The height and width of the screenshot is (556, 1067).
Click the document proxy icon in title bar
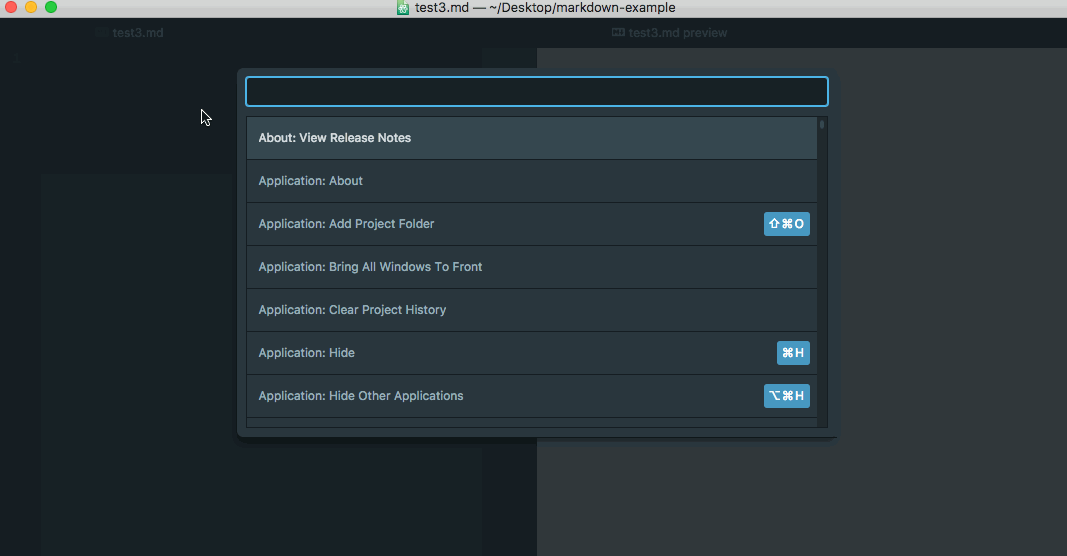coord(403,7)
